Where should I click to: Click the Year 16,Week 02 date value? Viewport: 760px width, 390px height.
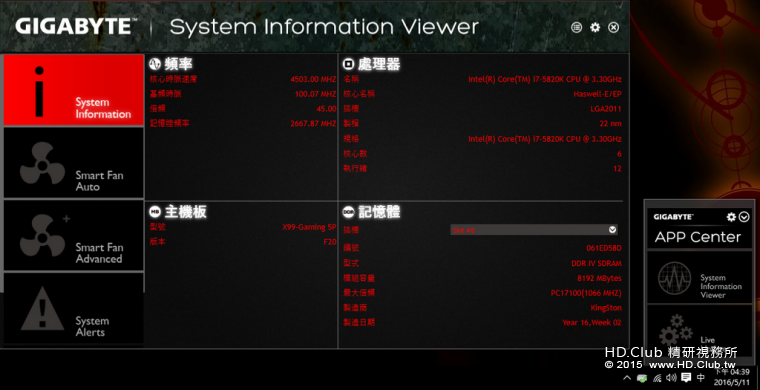pos(592,323)
